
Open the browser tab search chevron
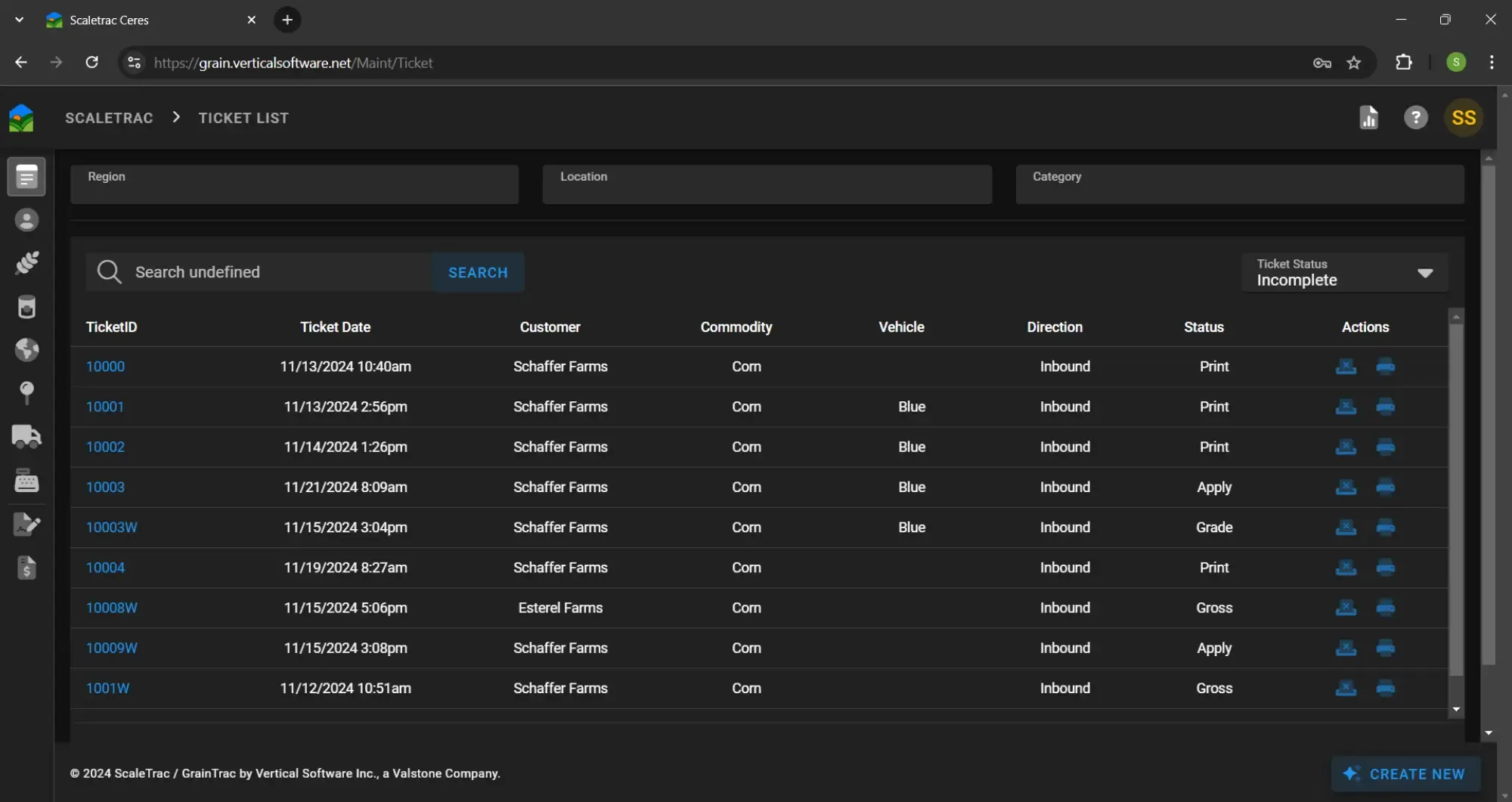[19, 20]
